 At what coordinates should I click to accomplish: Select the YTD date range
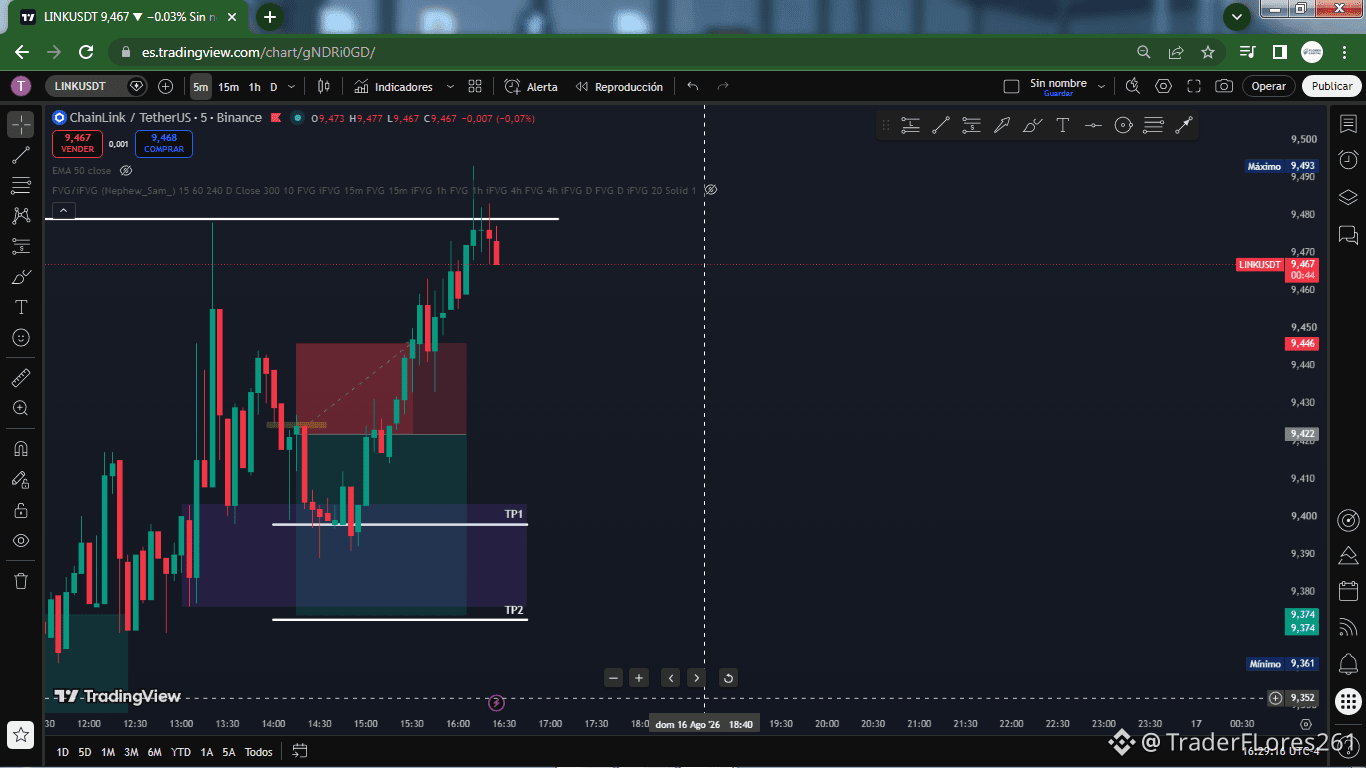180,752
